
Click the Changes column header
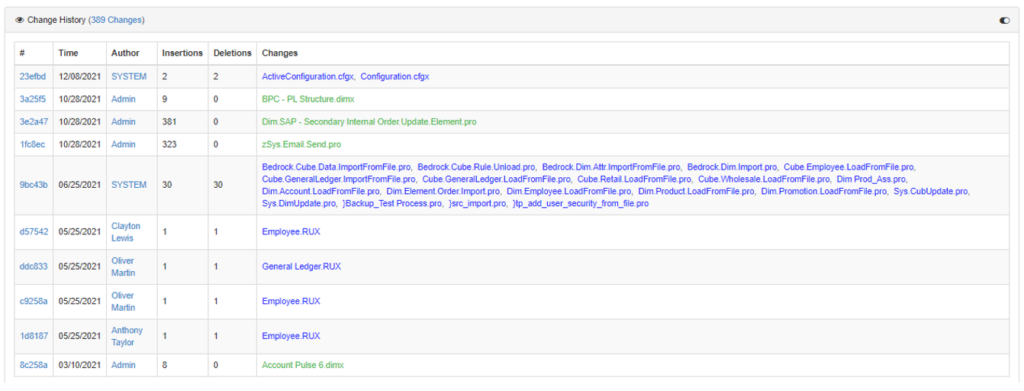click(280, 53)
